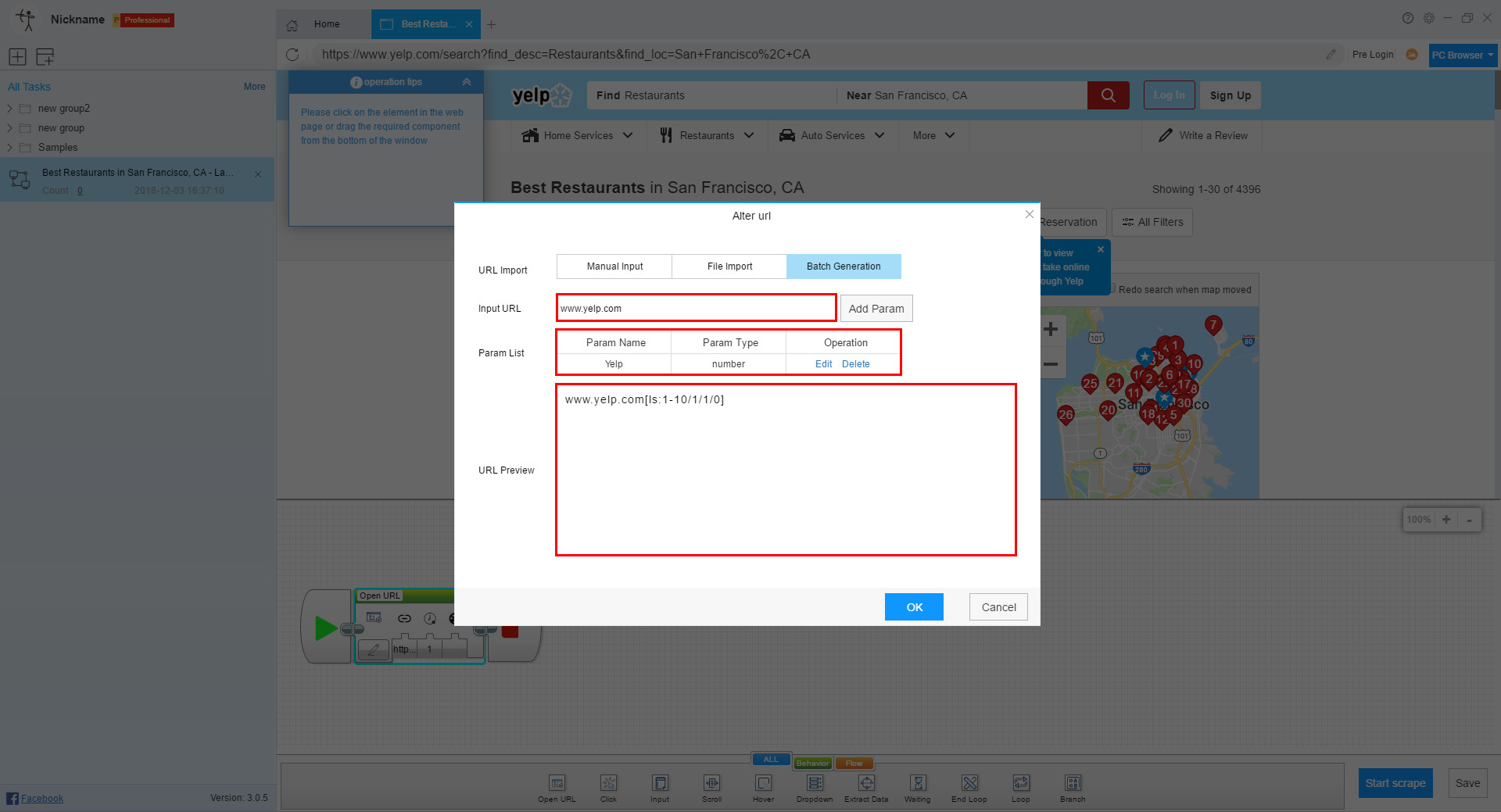Add the Branch component icon
Screen dimensions: 1501x812
1073,783
